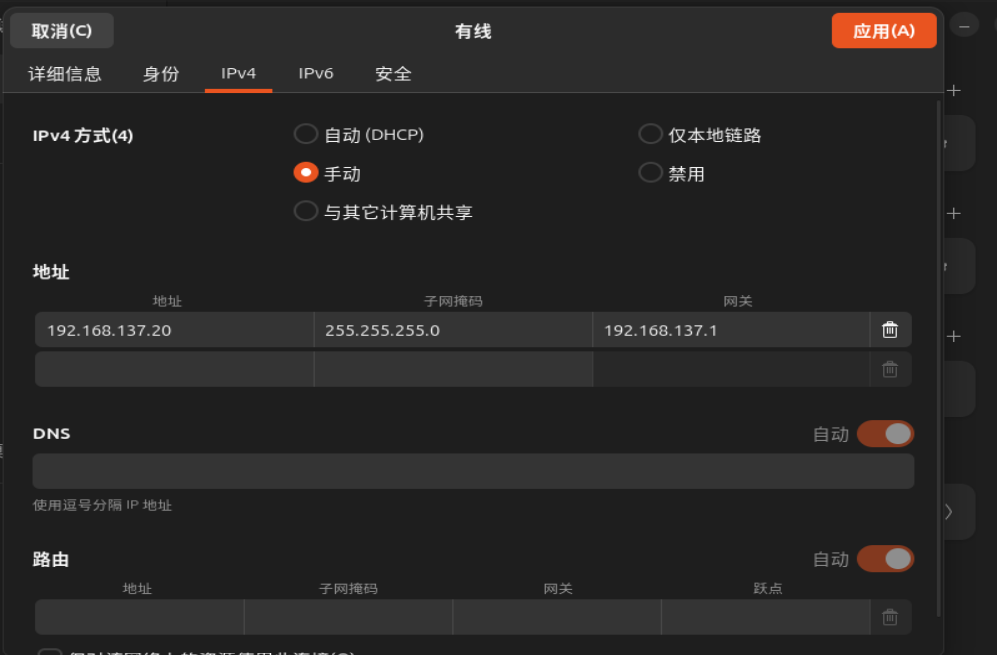Click empty address field in second address row

click(174, 369)
